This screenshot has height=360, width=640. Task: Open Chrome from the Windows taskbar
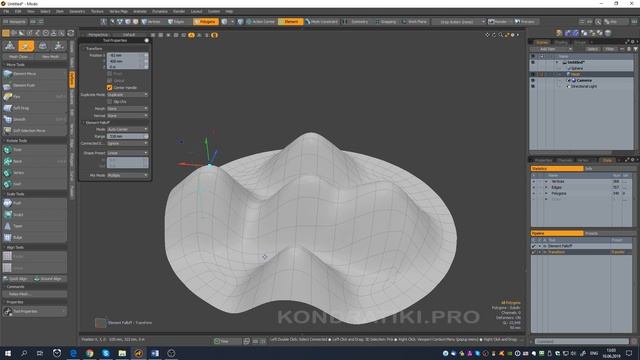point(90,353)
